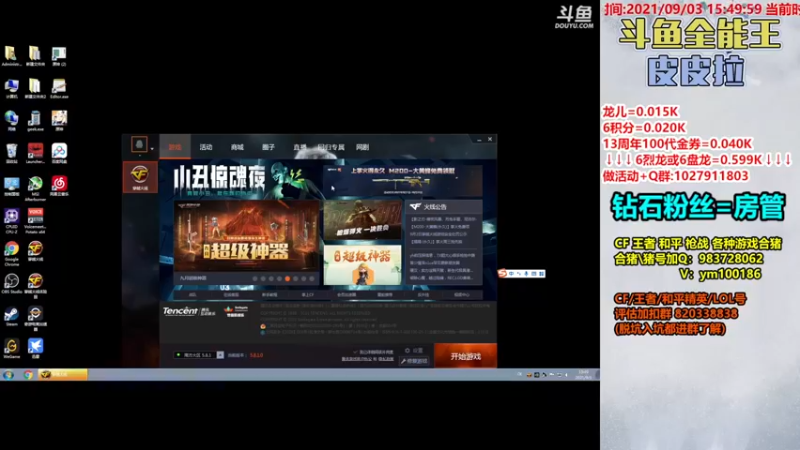Viewport: 800px width, 450px height.
Task: Launch Voicemeeter Potato from the desktop
Action: coord(35,219)
